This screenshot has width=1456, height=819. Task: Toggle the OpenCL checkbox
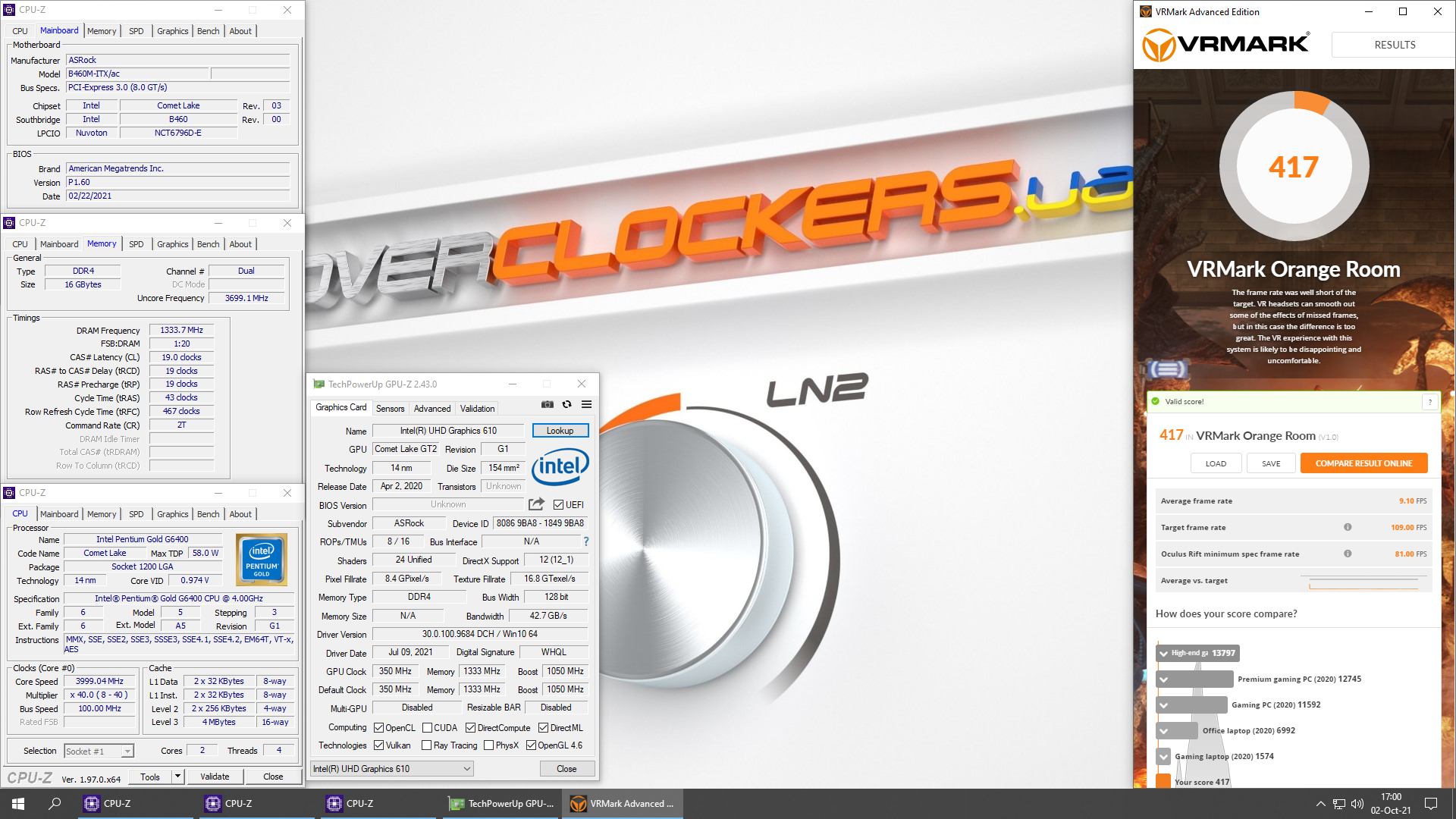click(x=378, y=727)
